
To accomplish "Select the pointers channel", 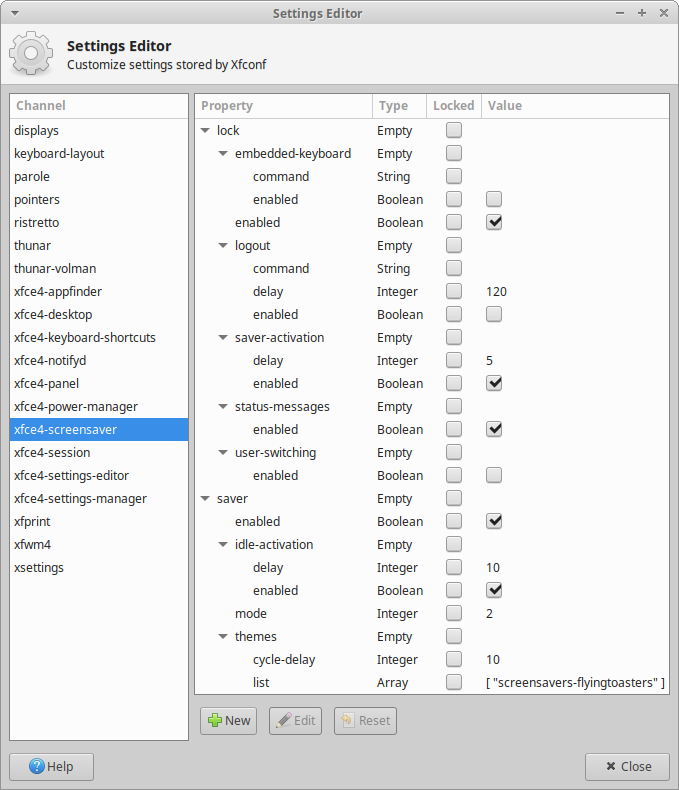I will [99, 200].
